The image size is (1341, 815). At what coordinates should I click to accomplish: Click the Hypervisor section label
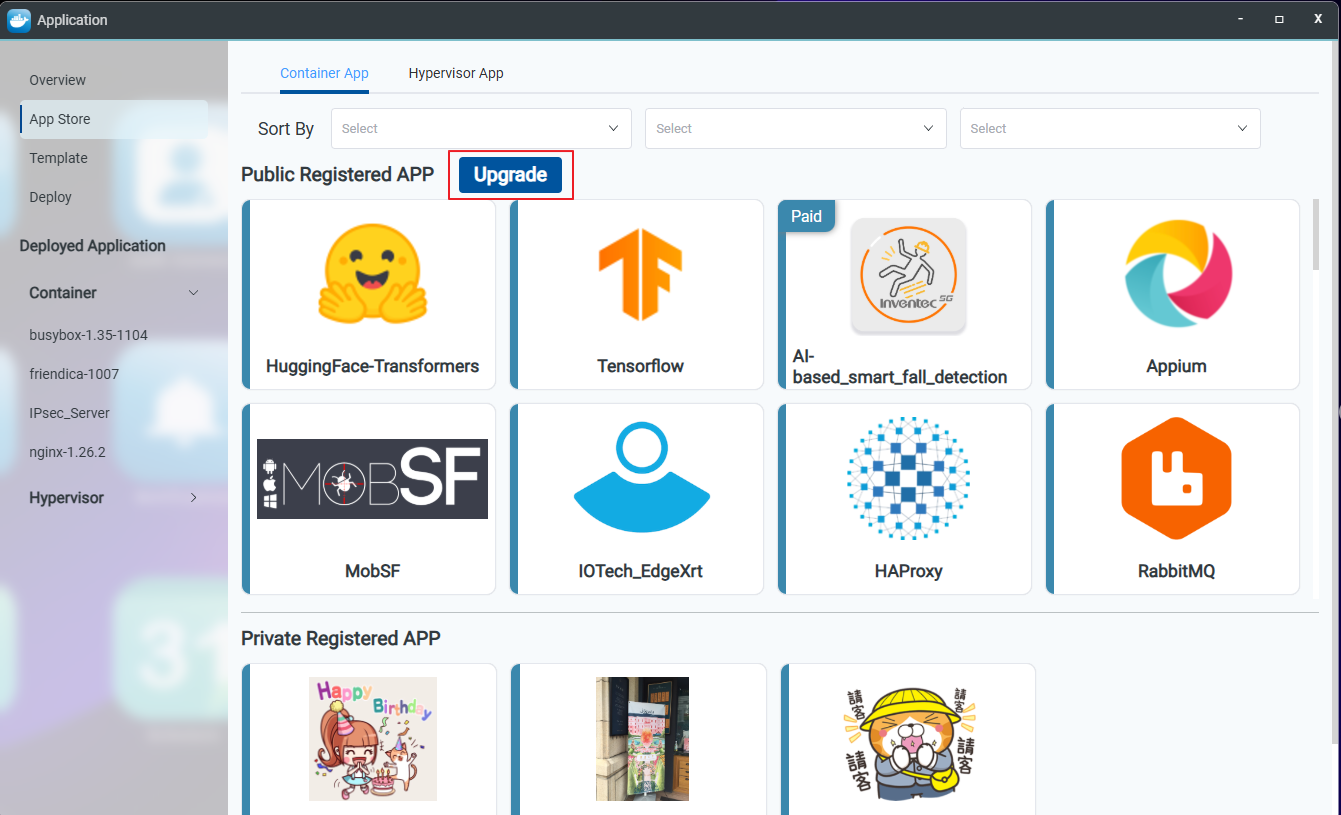[x=66, y=498]
